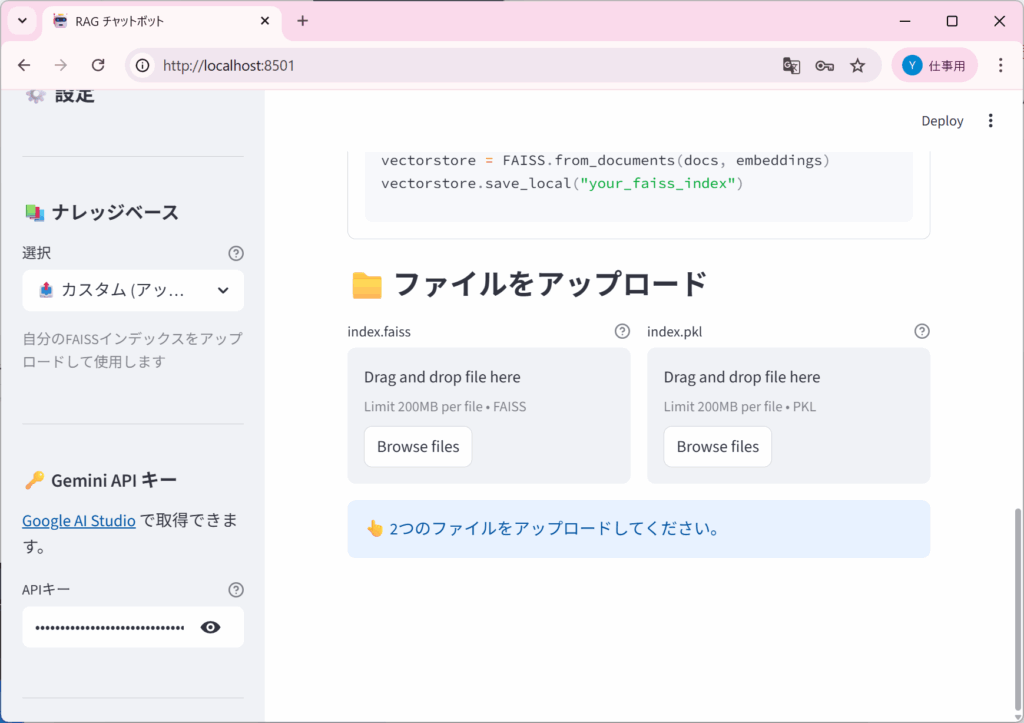Open a new browser tab
1024x723 pixels.
pyautogui.click(x=302, y=21)
